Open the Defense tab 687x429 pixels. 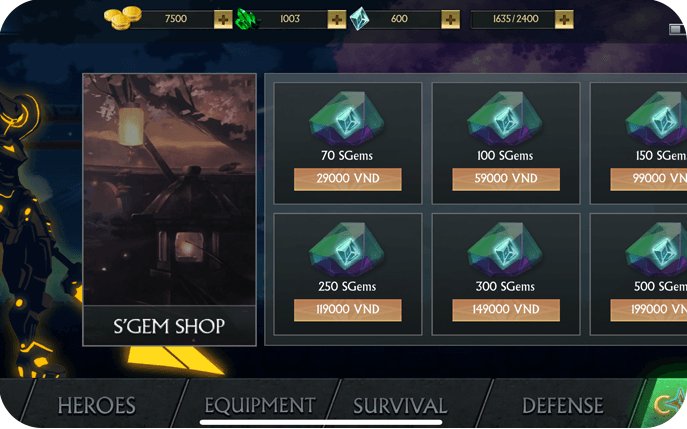tap(563, 405)
